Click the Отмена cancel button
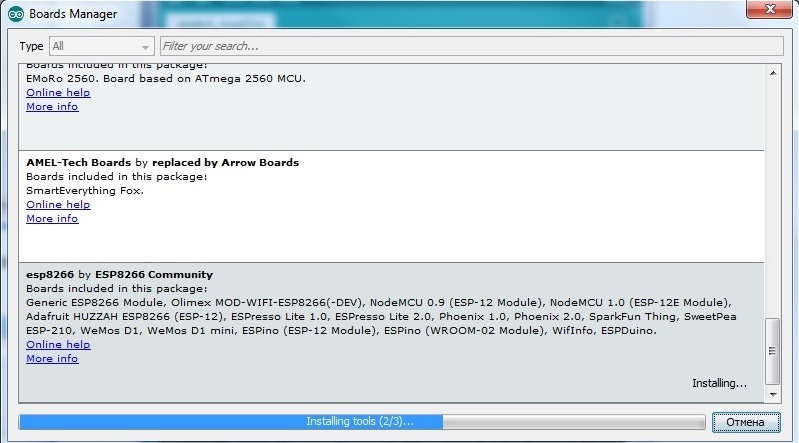 [746, 423]
